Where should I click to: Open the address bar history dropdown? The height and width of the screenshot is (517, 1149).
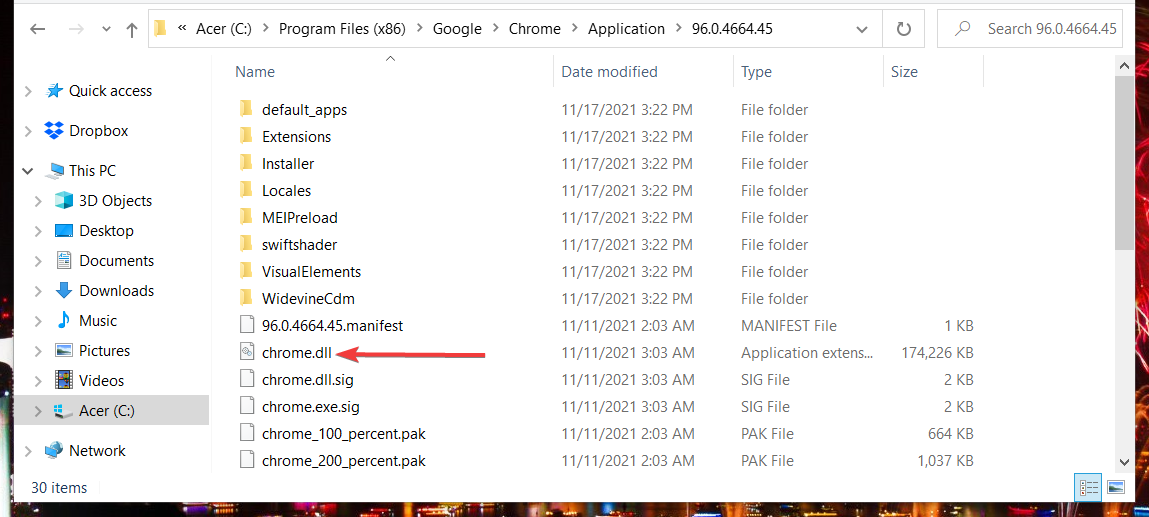click(x=862, y=29)
